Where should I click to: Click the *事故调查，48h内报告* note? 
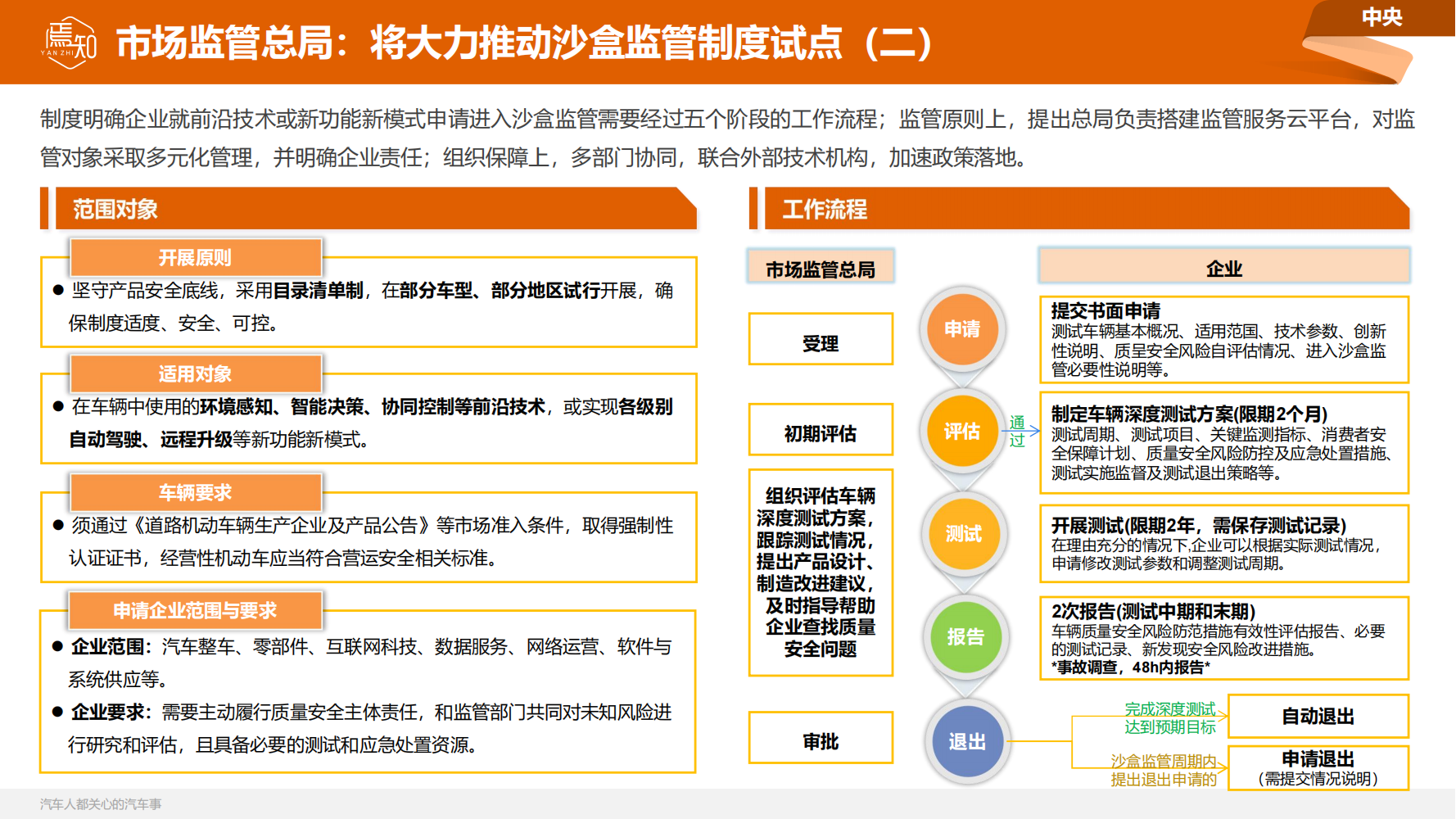click(x=1131, y=667)
